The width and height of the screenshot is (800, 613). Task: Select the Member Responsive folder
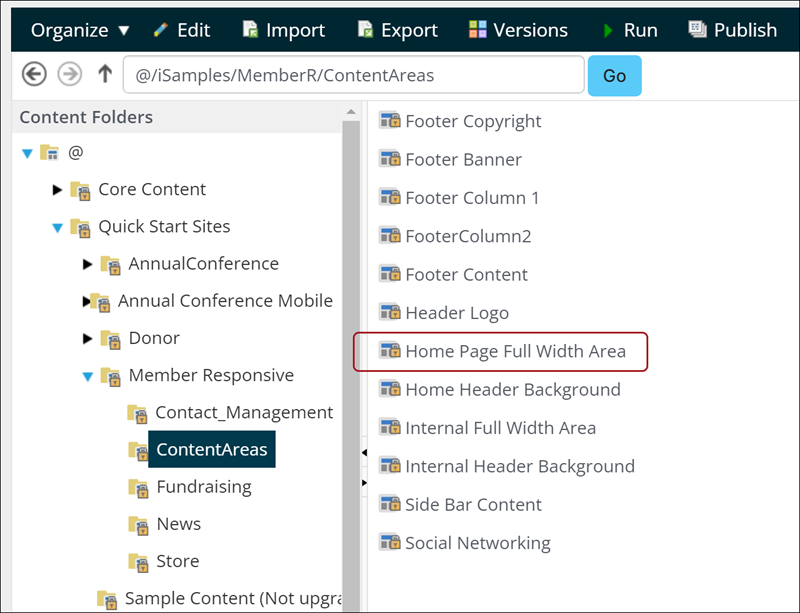[211, 376]
